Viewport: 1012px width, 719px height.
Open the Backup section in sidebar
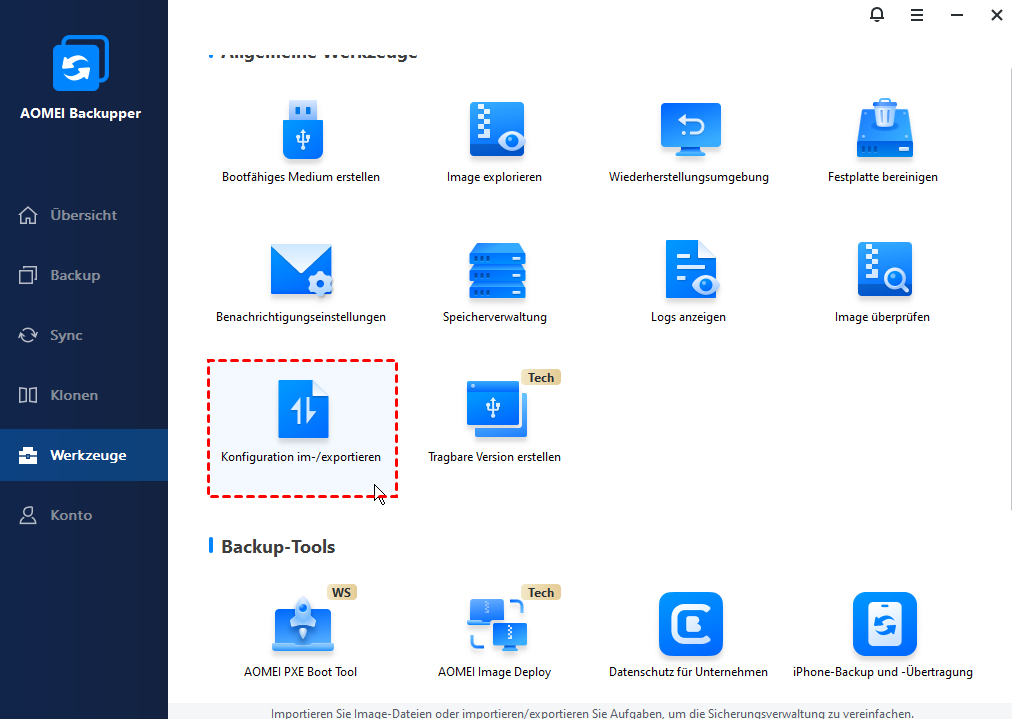click(84, 275)
